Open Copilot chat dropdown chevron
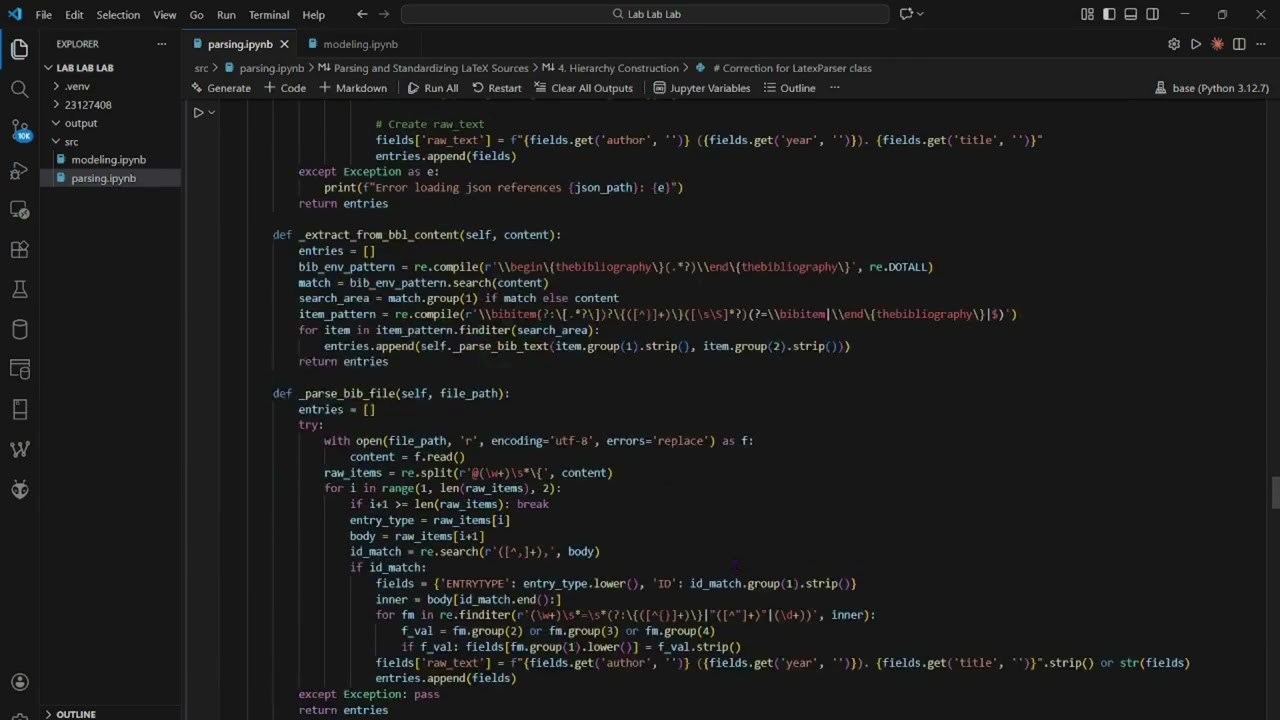 (920, 14)
